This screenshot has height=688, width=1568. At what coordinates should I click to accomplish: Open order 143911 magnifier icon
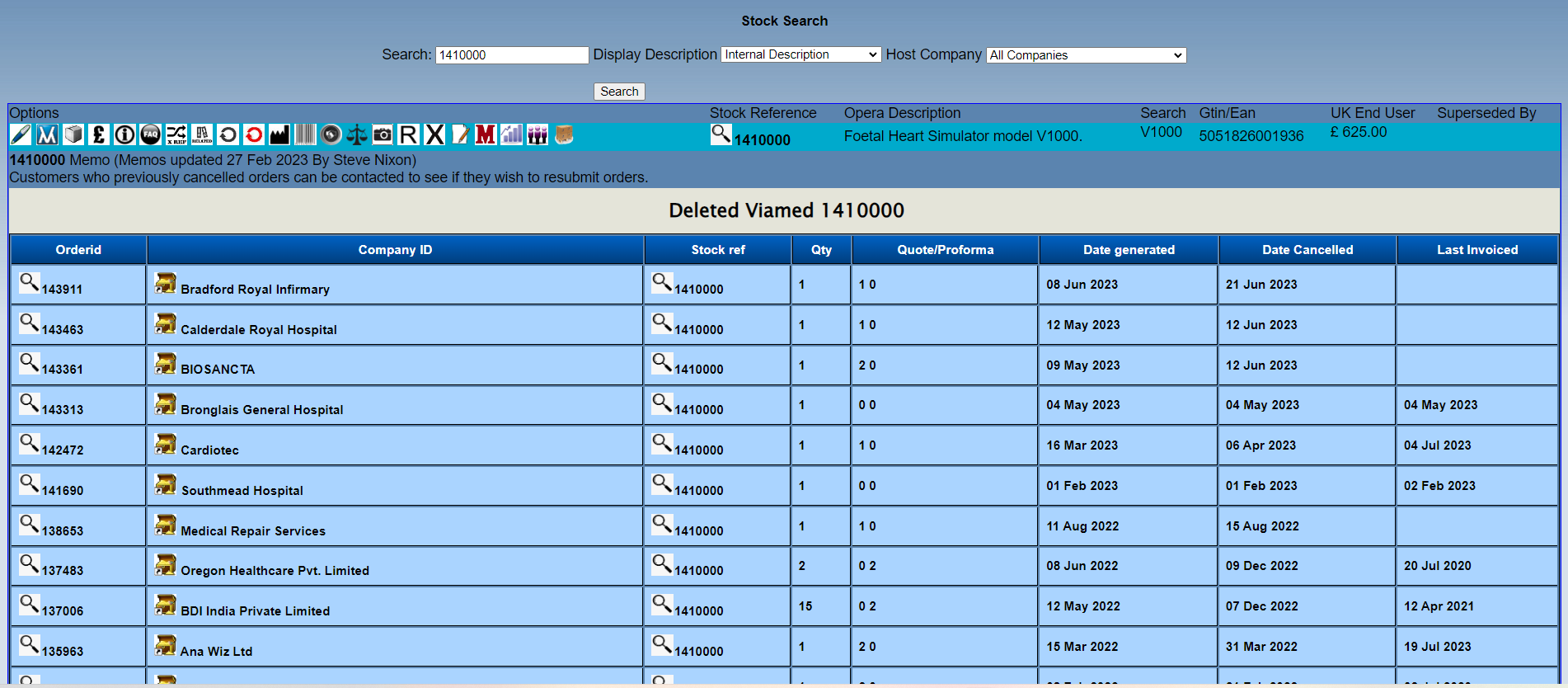tap(29, 283)
